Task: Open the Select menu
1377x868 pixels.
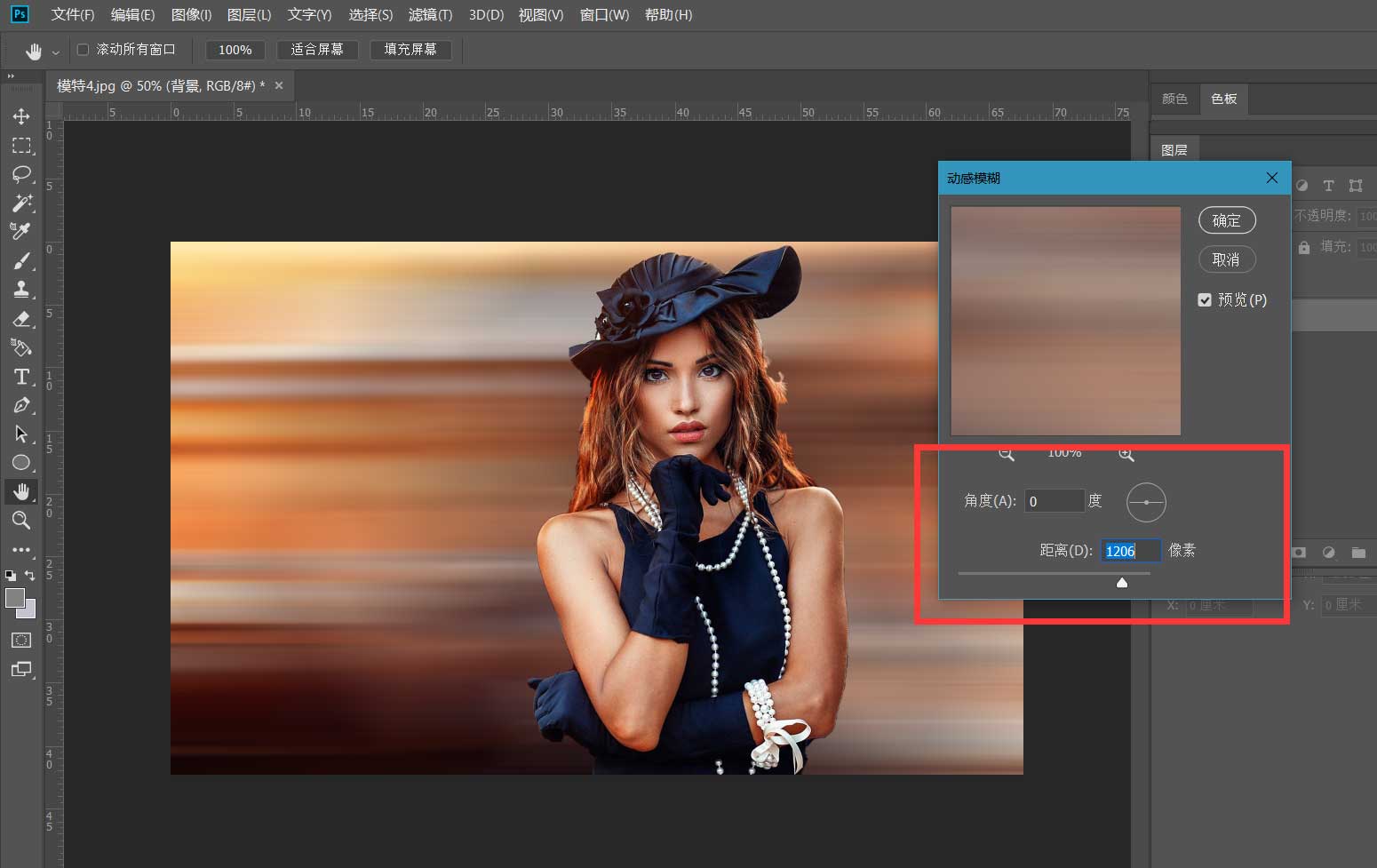Action: (x=370, y=15)
